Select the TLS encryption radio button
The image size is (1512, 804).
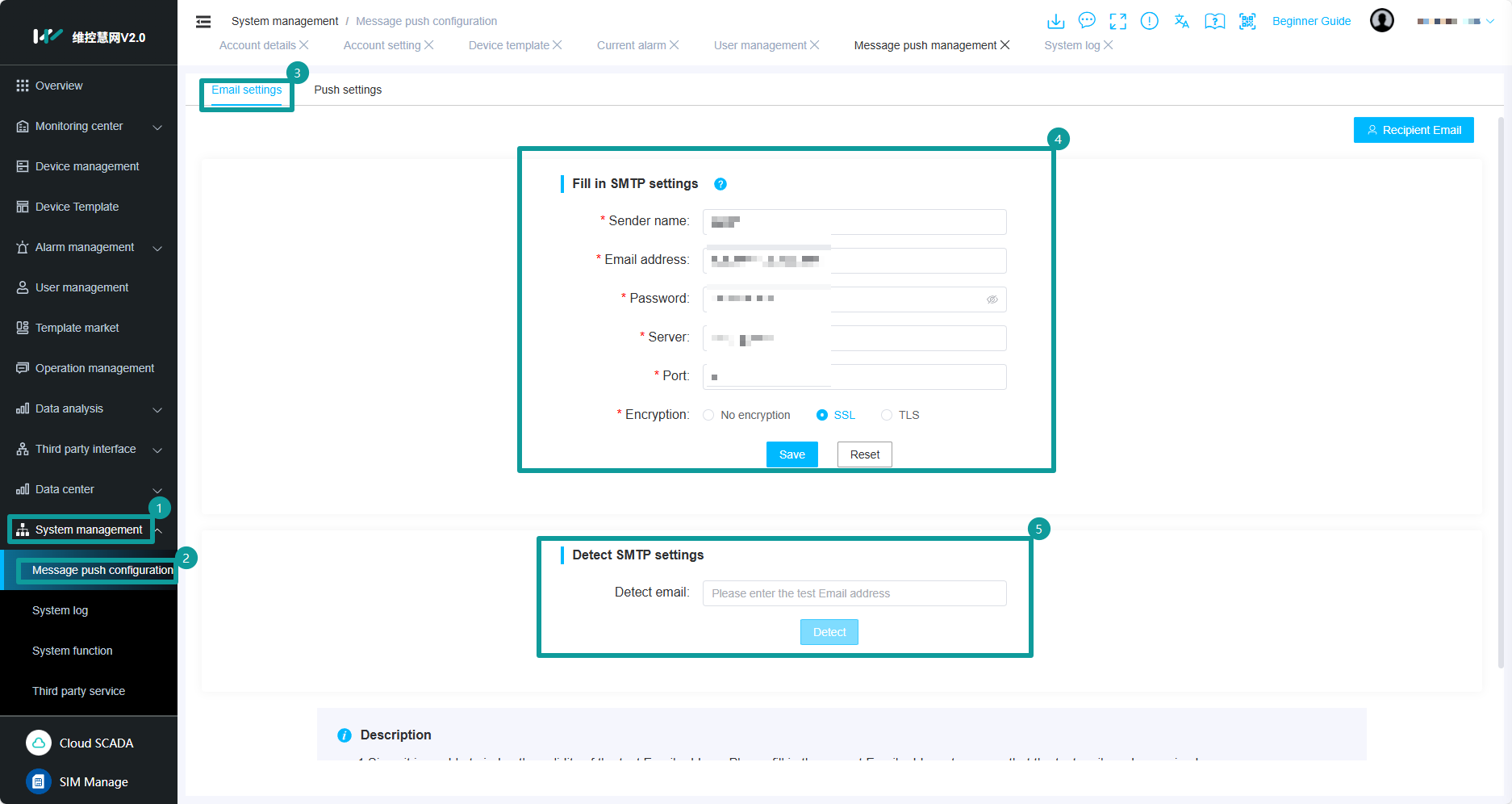[887, 415]
